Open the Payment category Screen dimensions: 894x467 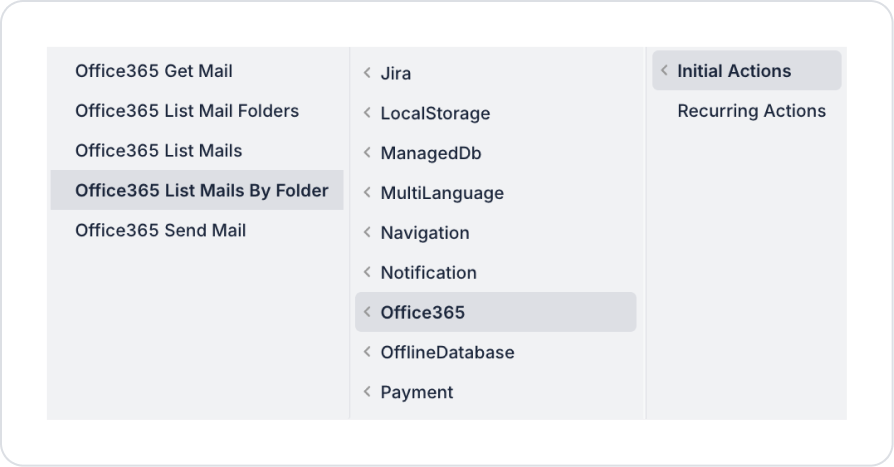(x=495, y=392)
